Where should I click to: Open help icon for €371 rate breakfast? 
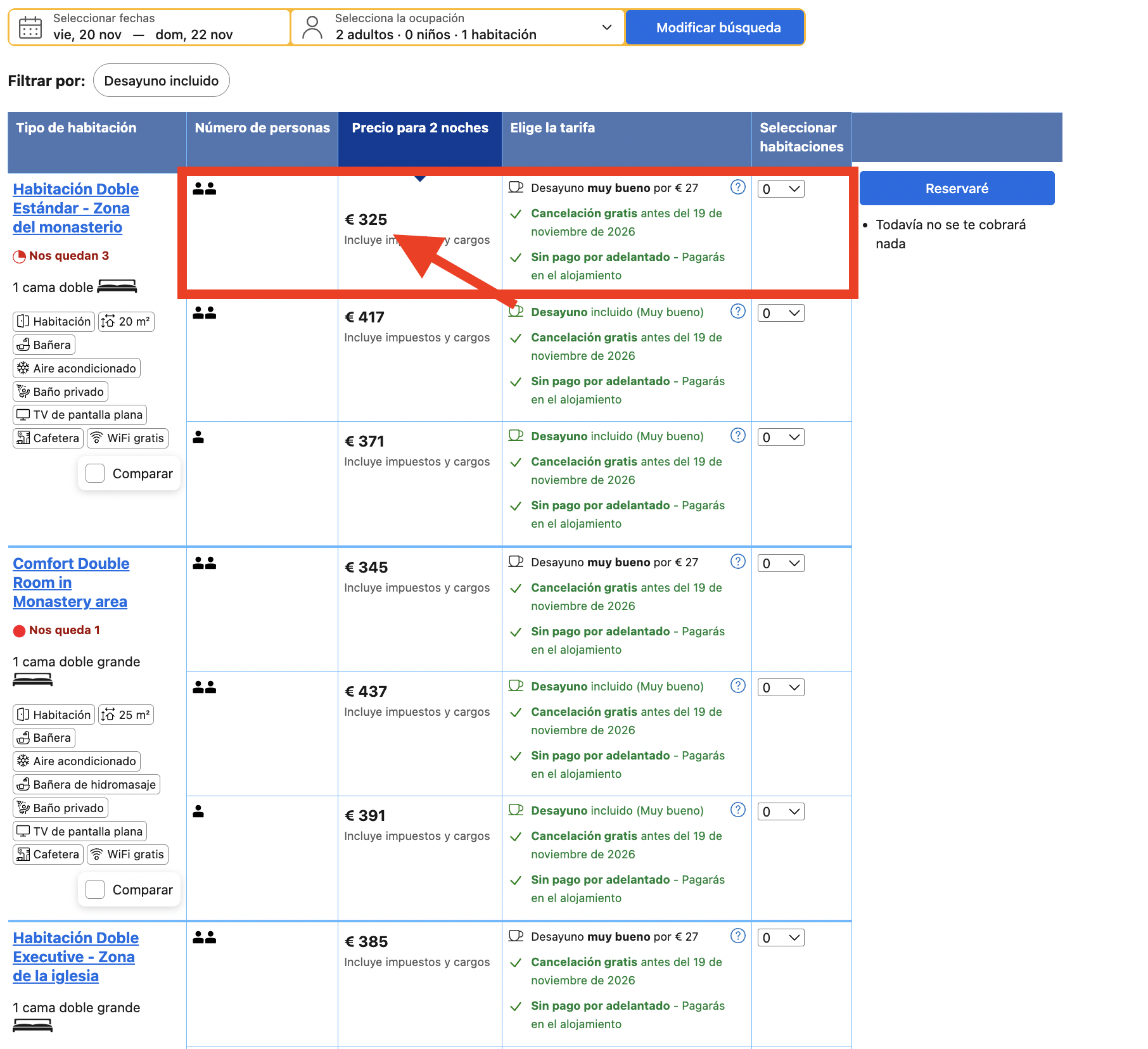[738, 435]
